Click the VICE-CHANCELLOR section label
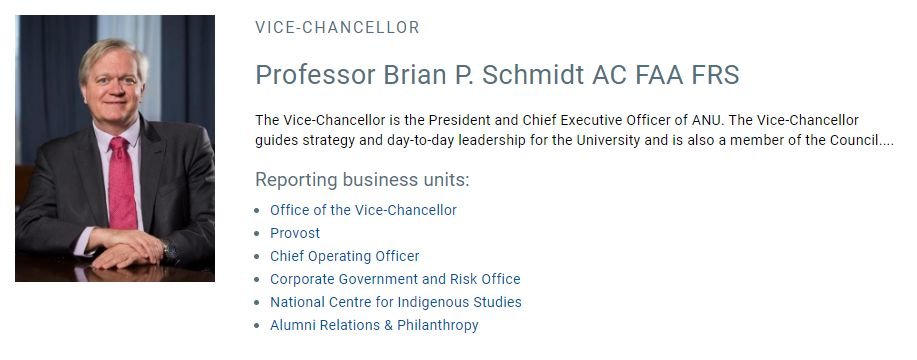Viewport: 917px width, 360px height. pos(337,27)
